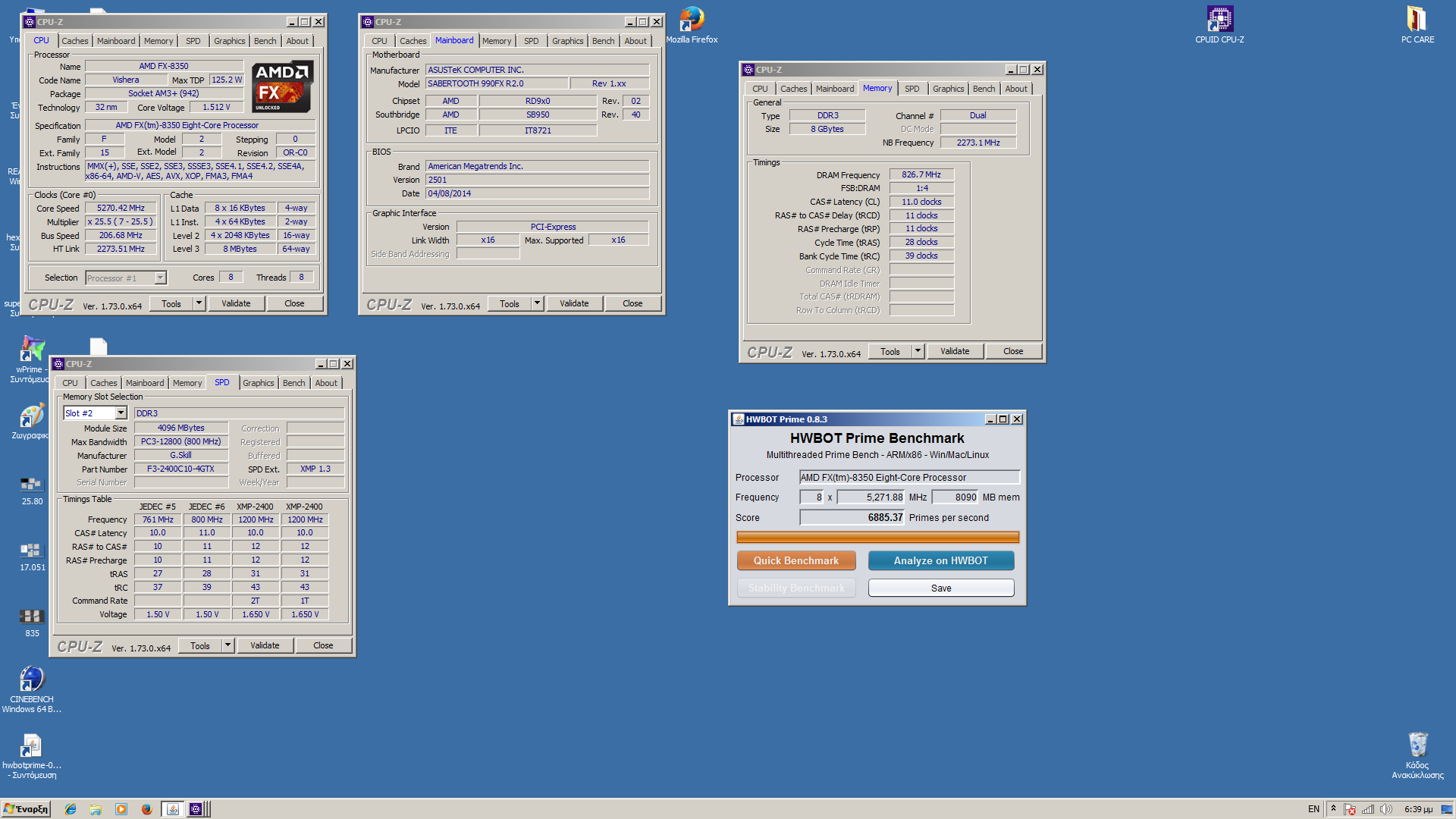Click the Core Speed 5270.42 MHz value

[x=121, y=208]
